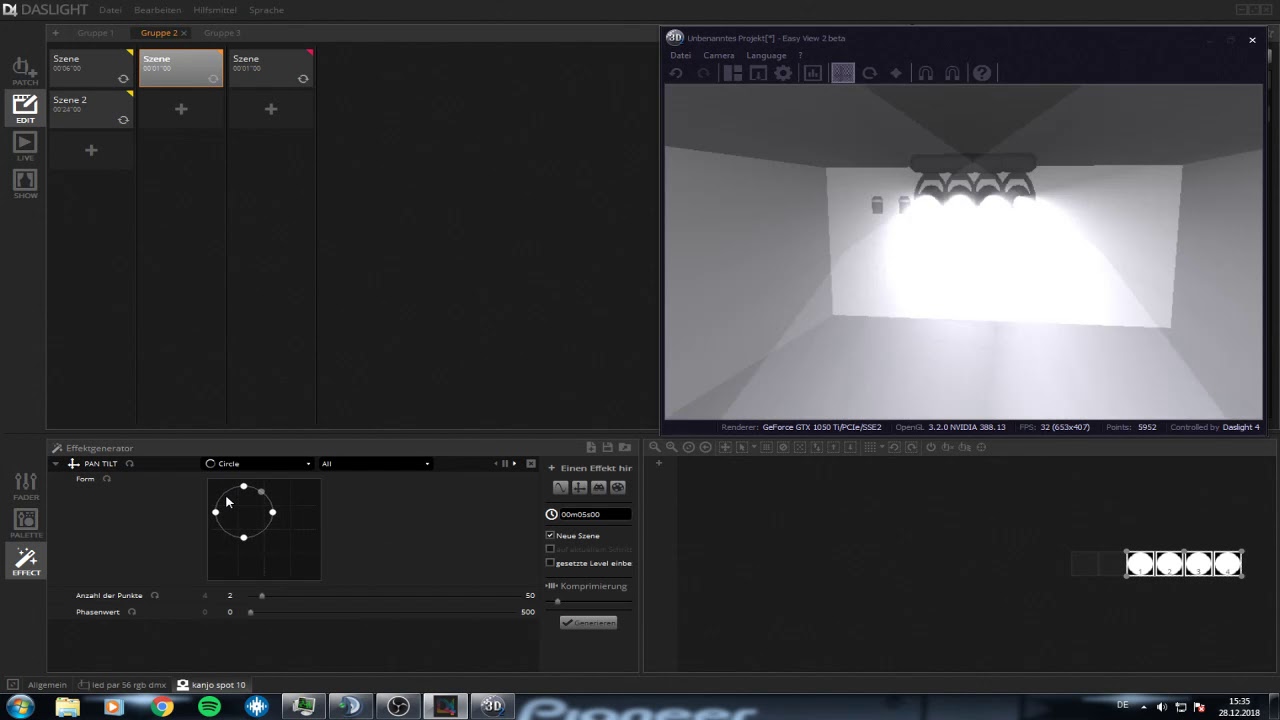Pause the pan tilt effect preview

[505, 463]
